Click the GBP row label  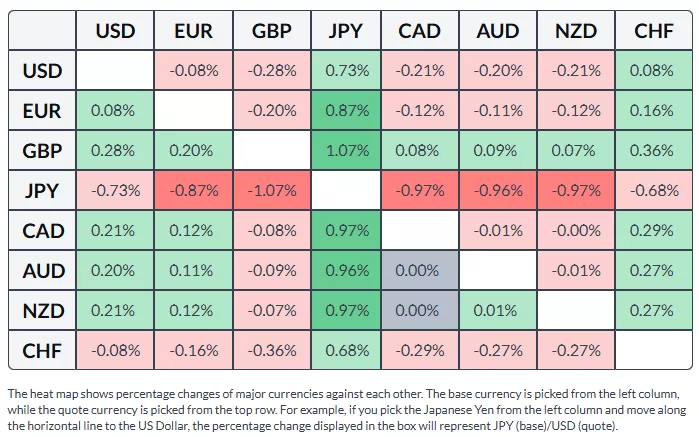[x=42, y=151]
